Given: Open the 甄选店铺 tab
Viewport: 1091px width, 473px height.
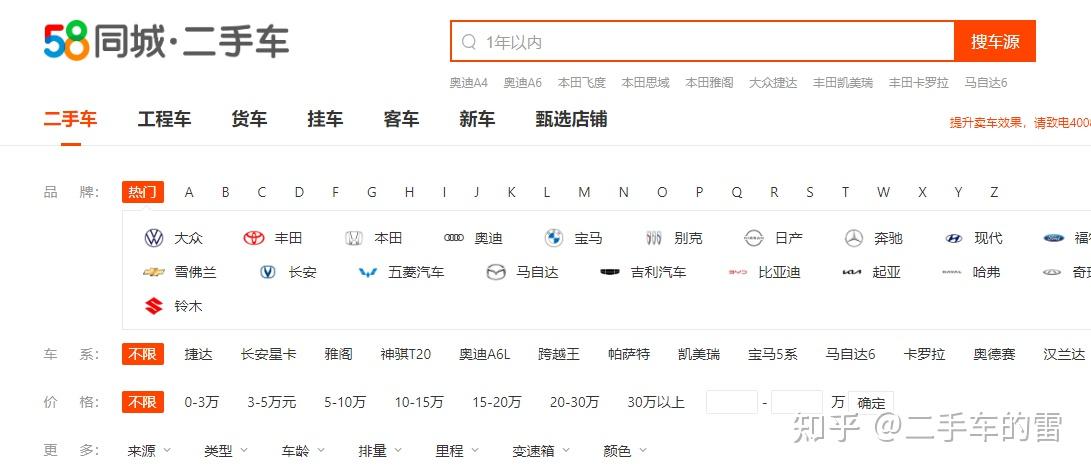Looking at the screenshot, I should tap(571, 120).
